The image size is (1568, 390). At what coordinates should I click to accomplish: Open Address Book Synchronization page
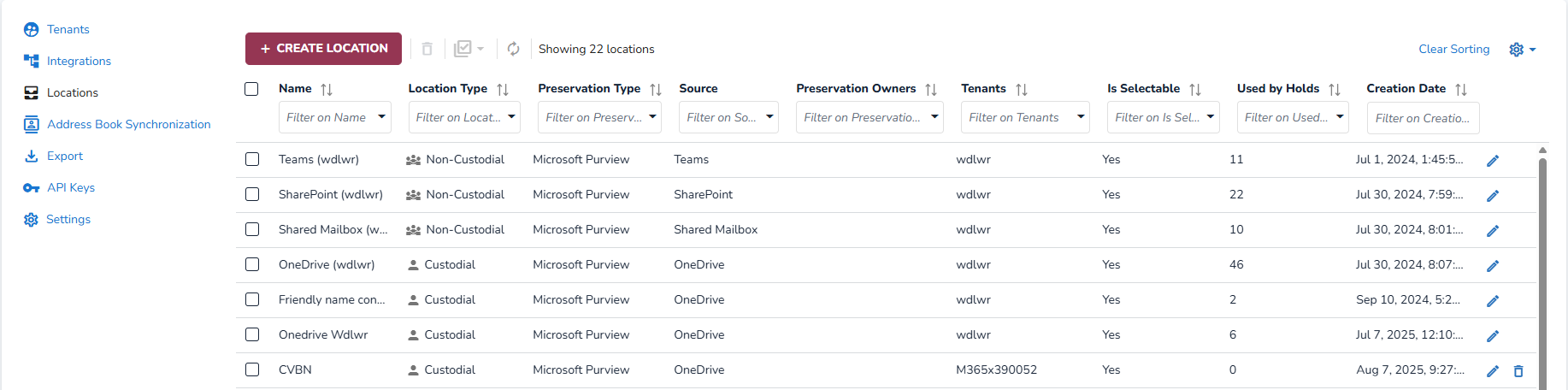128,124
